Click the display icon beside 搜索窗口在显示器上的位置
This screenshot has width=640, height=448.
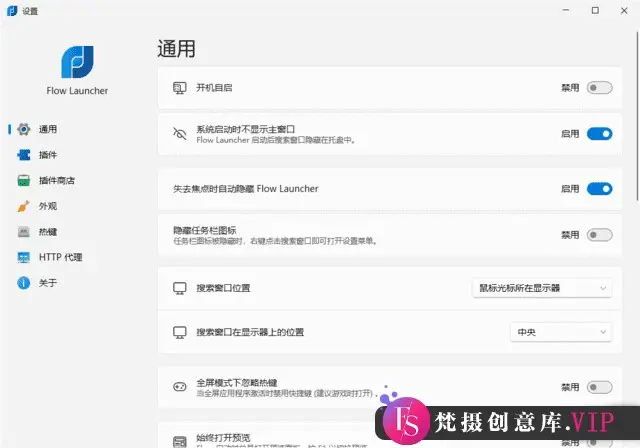[180, 332]
